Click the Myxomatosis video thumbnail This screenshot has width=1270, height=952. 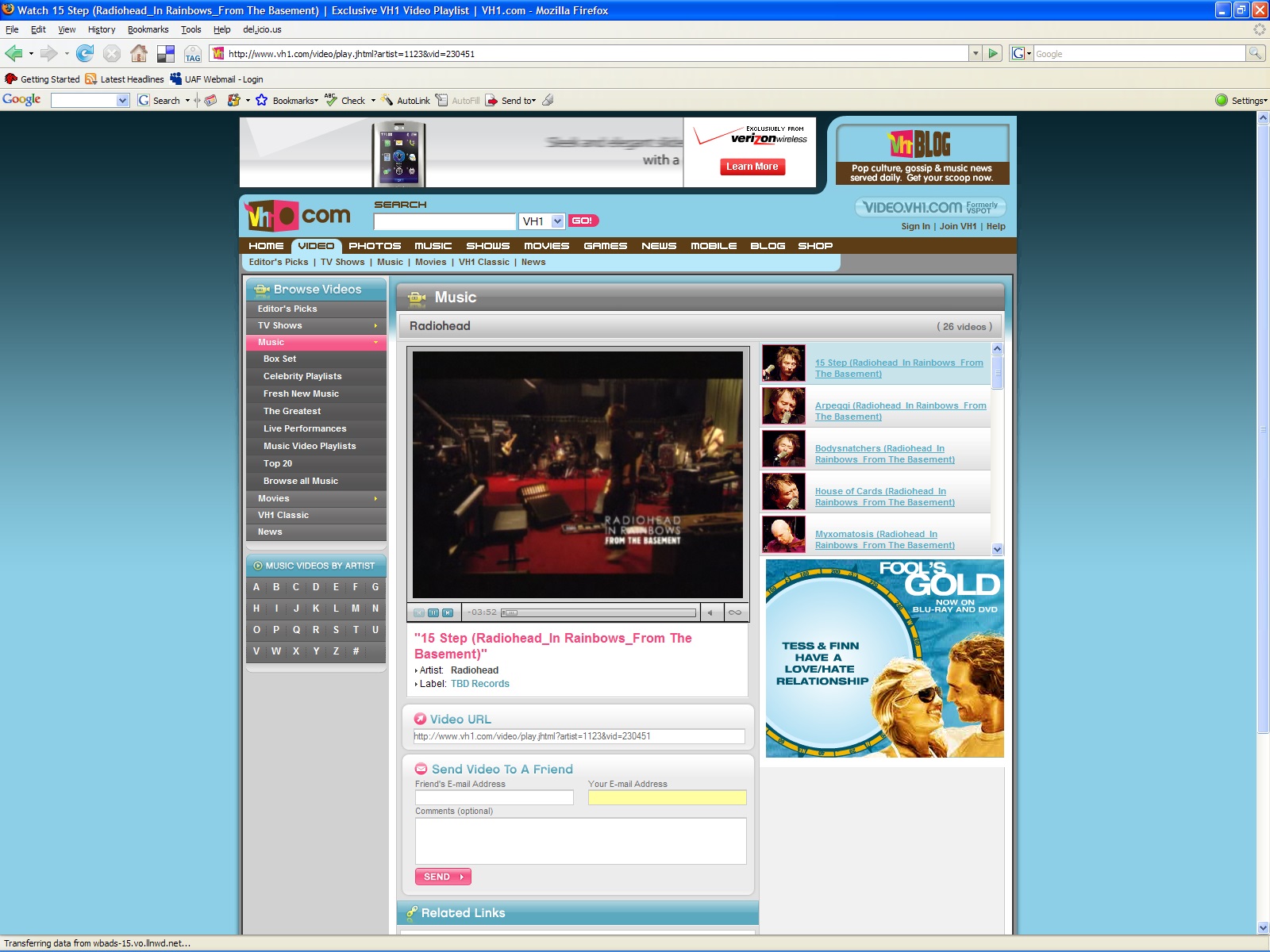pyautogui.click(x=783, y=535)
